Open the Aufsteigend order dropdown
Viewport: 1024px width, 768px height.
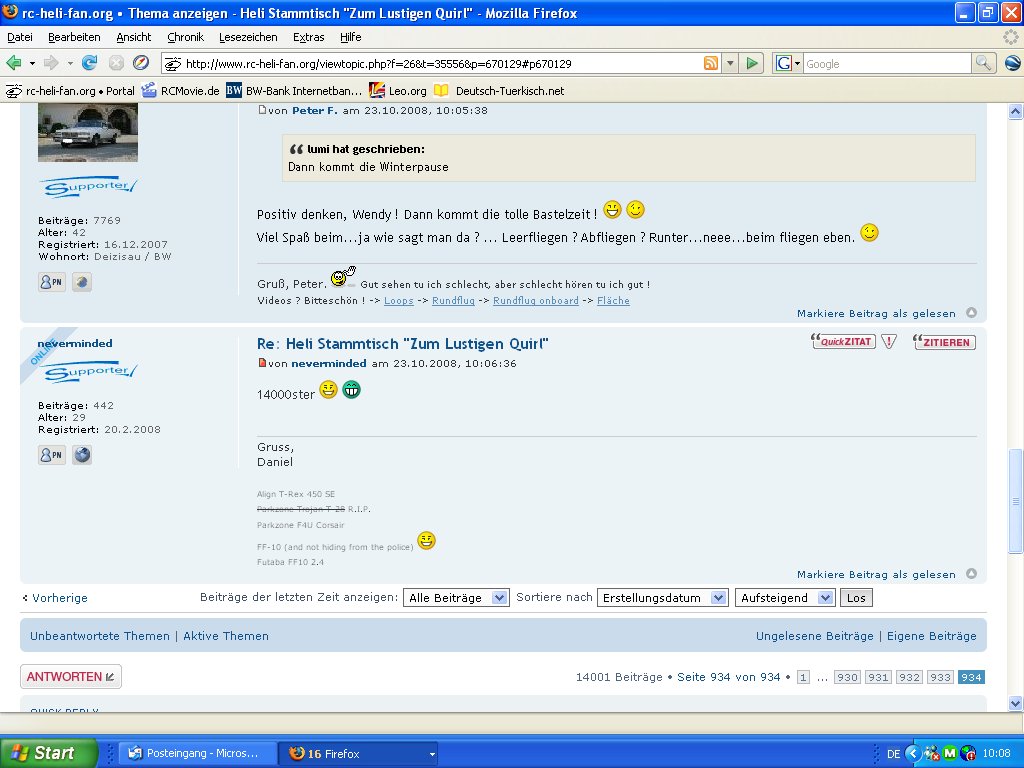(x=784, y=598)
